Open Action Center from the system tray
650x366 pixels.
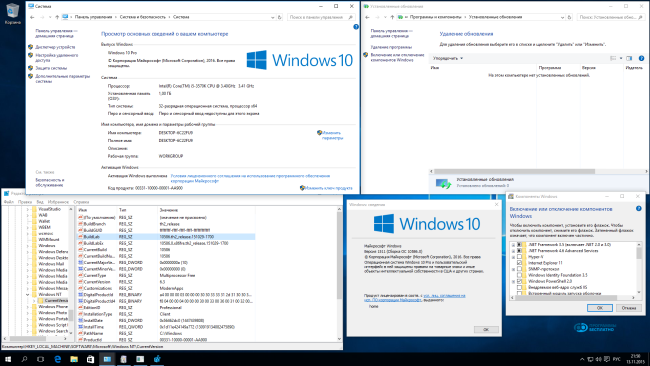click(607, 359)
